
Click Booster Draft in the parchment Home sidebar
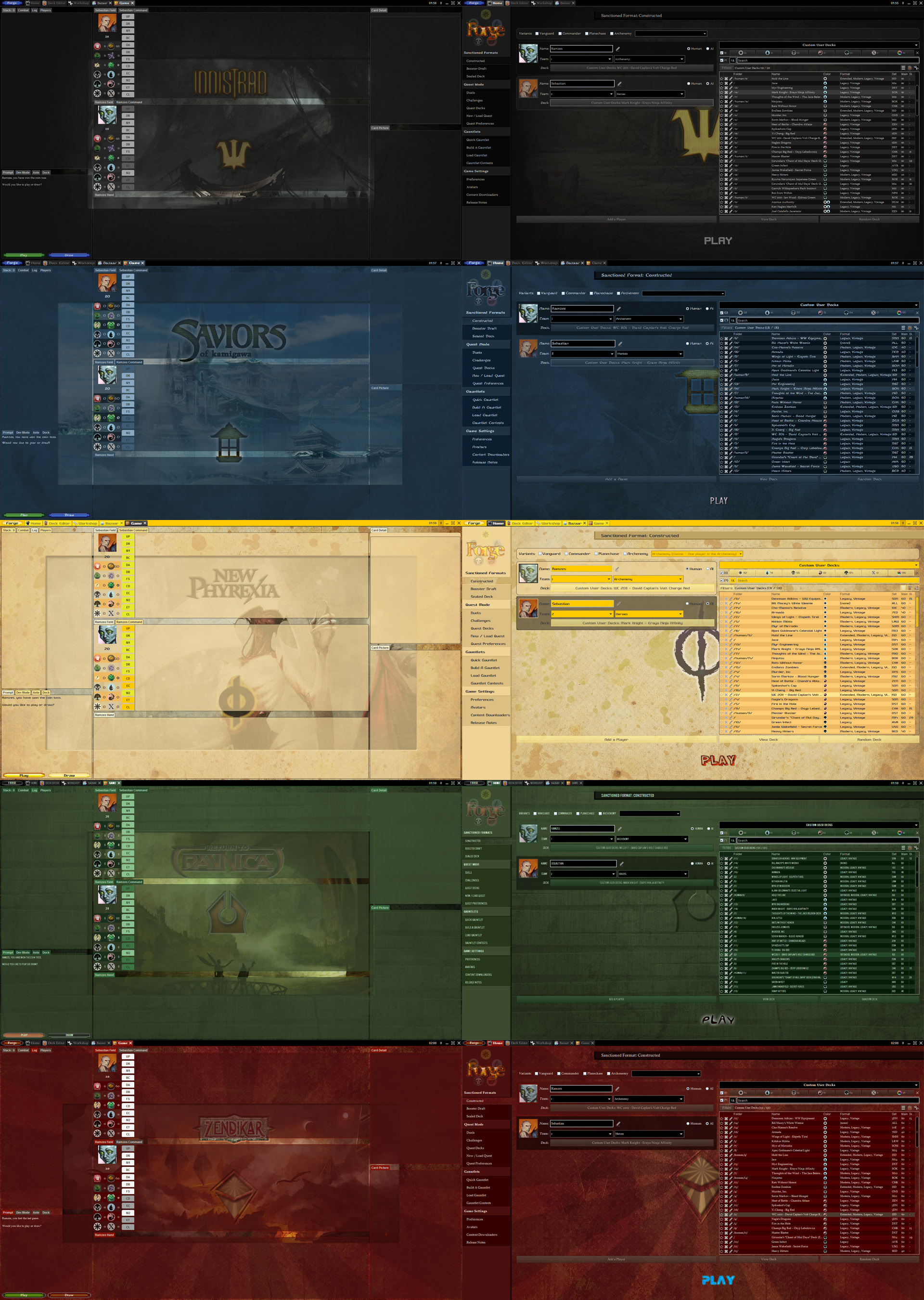[x=483, y=588]
